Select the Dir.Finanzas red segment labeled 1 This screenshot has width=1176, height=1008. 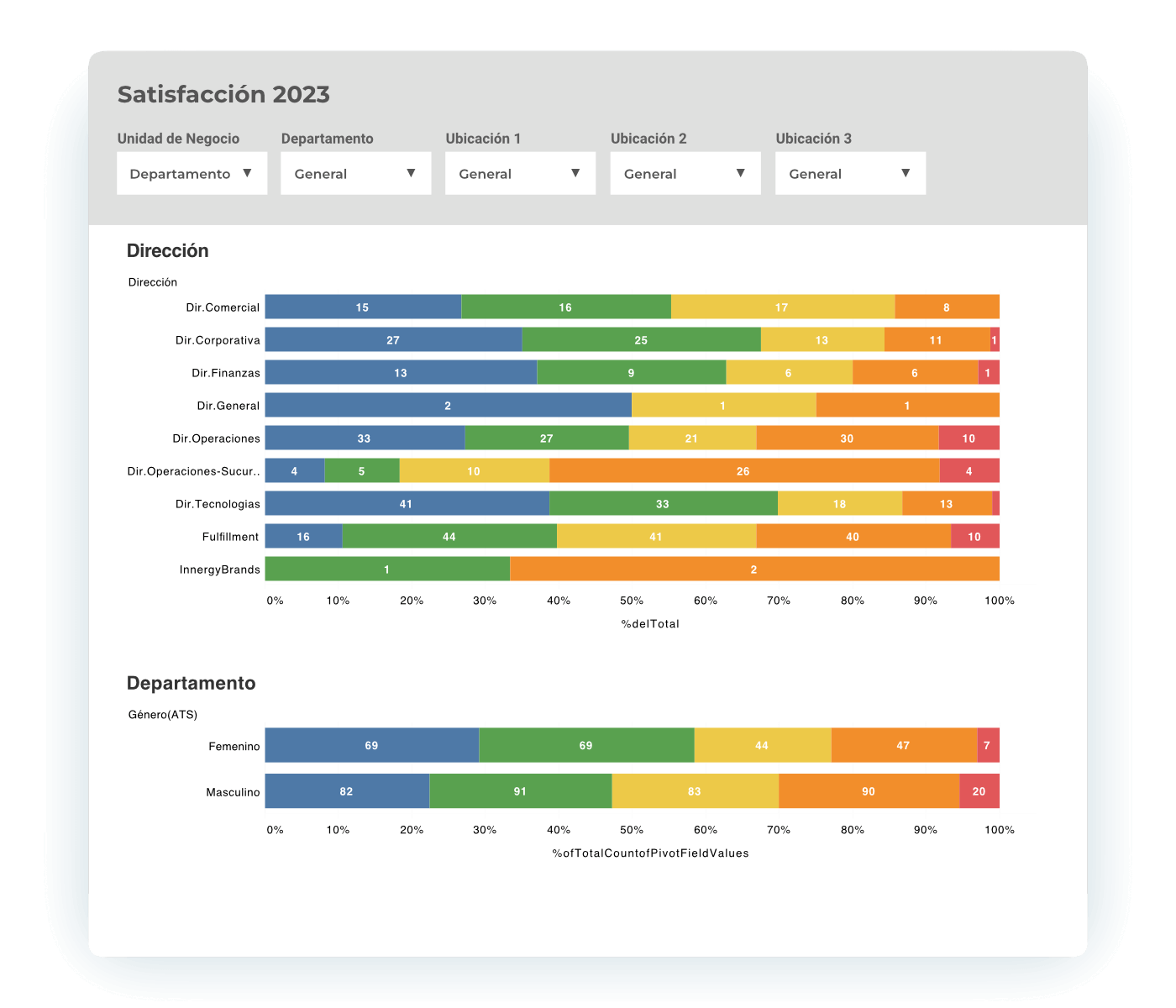coord(989,372)
